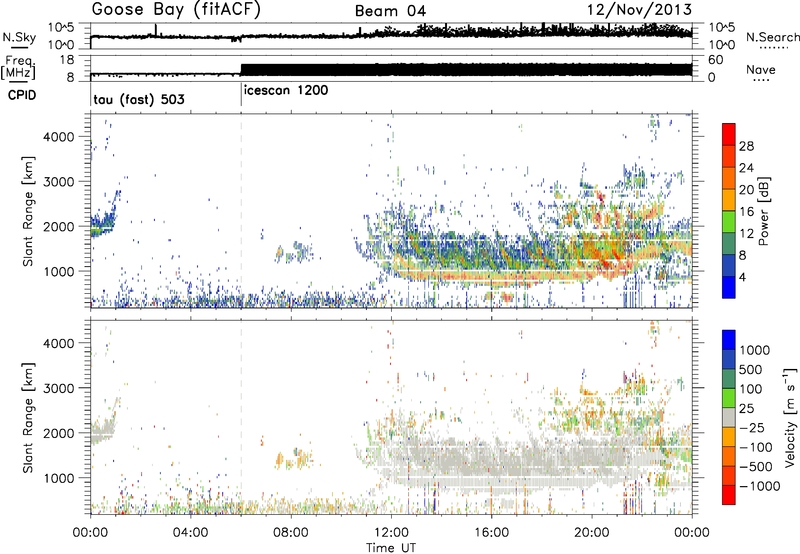
Task: Click the 'CPID' row label
Action: pyautogui.click(x=22, y=95)
